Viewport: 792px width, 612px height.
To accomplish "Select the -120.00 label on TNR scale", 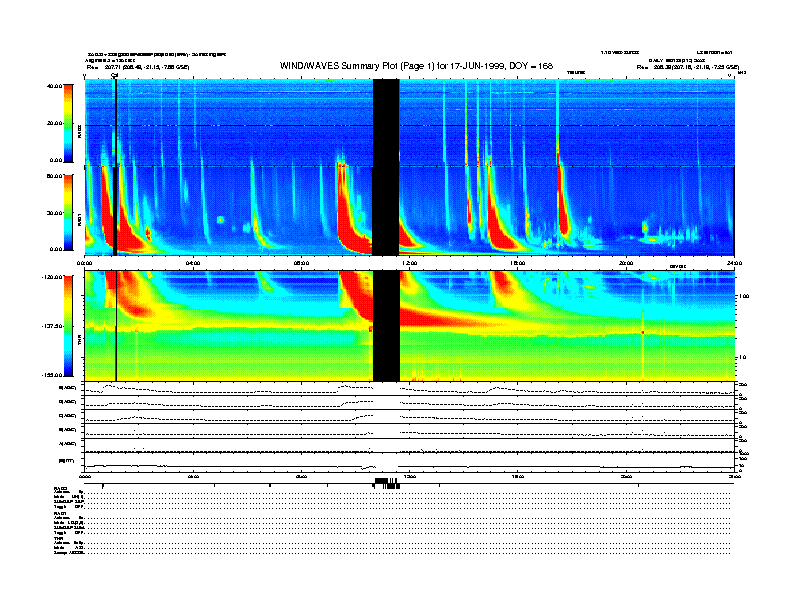I will [52, 277].
